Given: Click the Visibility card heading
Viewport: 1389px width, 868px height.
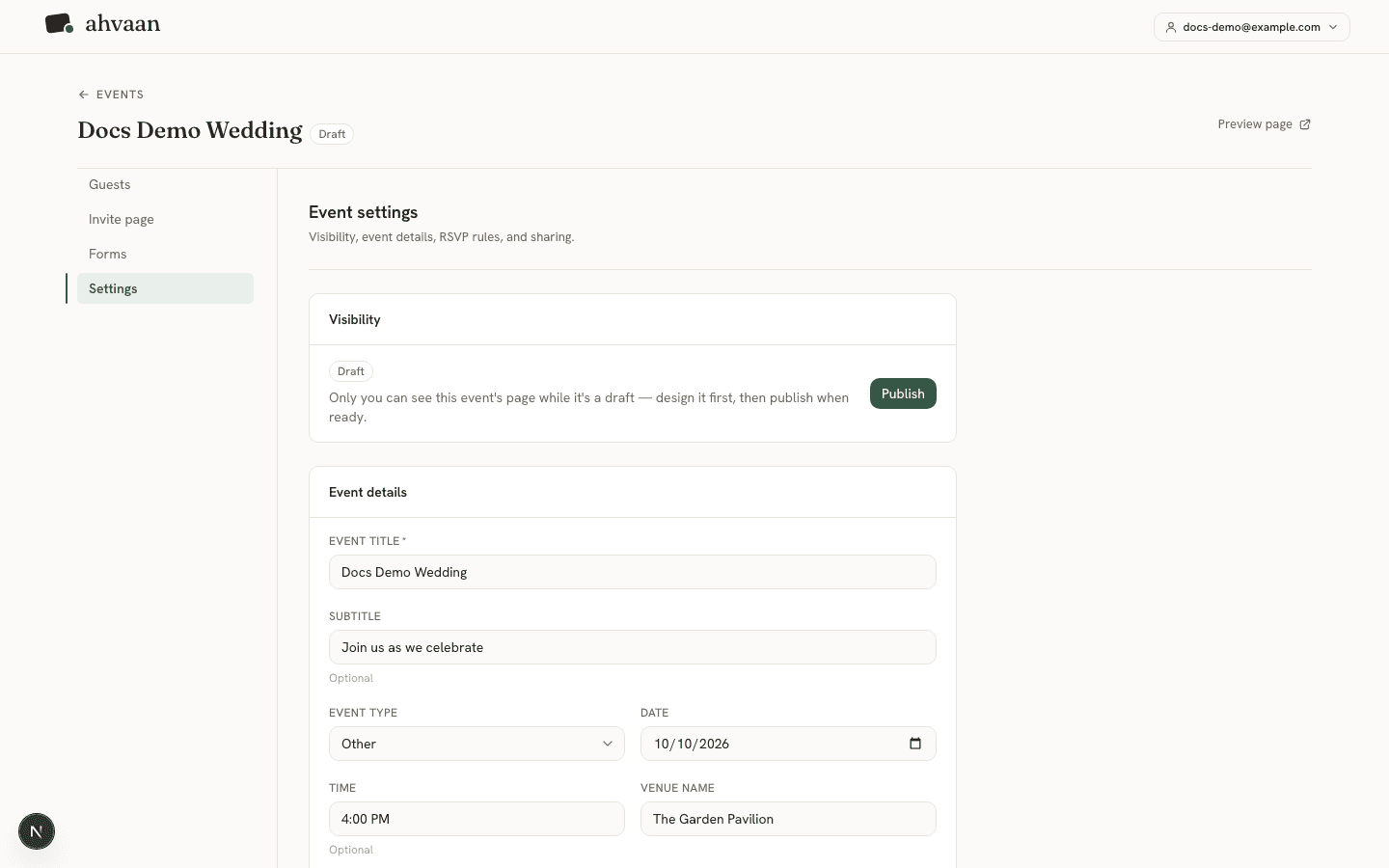Looking at the screenshot, I should click(355, 319).
